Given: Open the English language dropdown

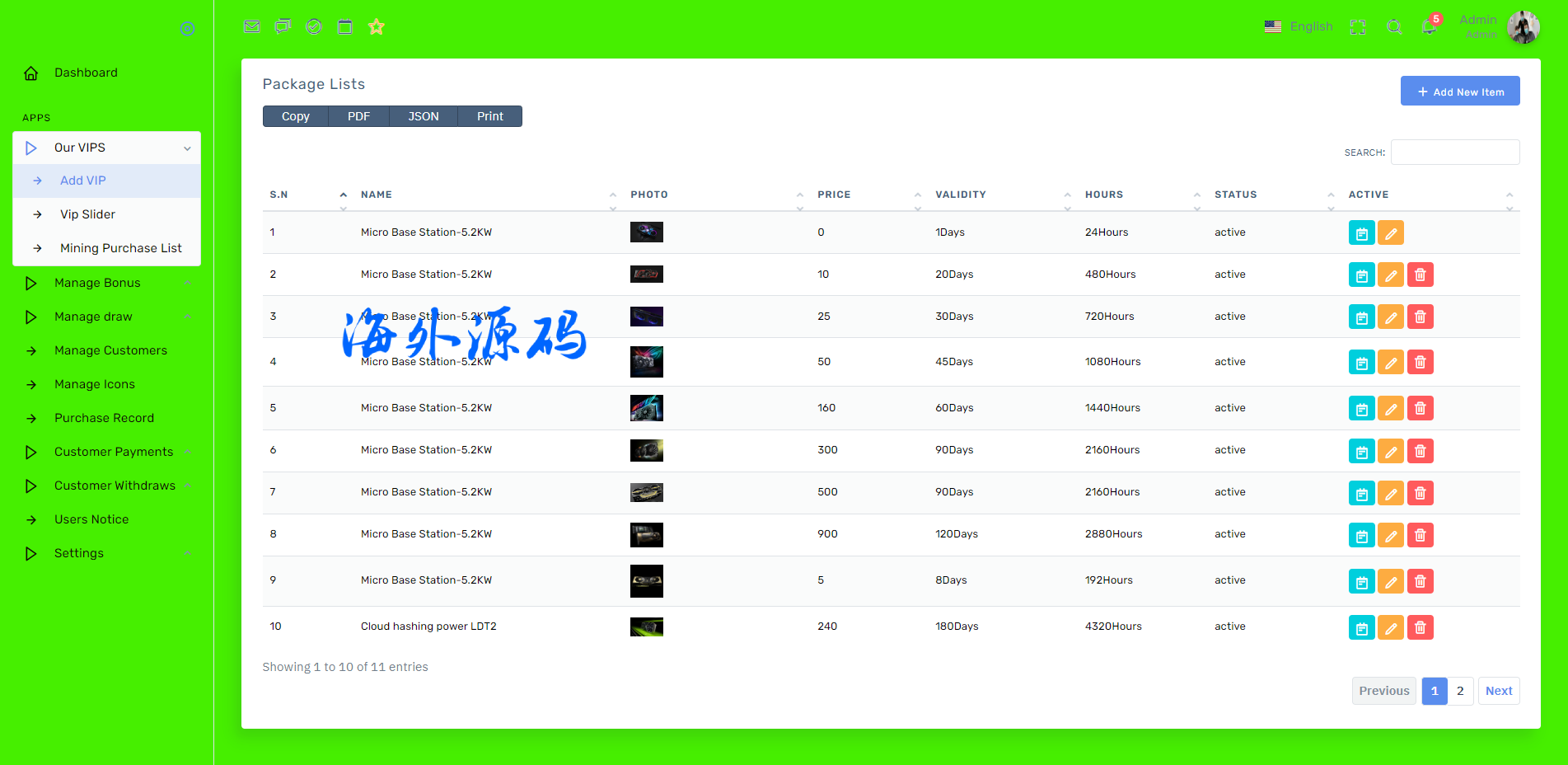Looking at the screenshot, I should pyautogui.click(x=1299, y=26).
